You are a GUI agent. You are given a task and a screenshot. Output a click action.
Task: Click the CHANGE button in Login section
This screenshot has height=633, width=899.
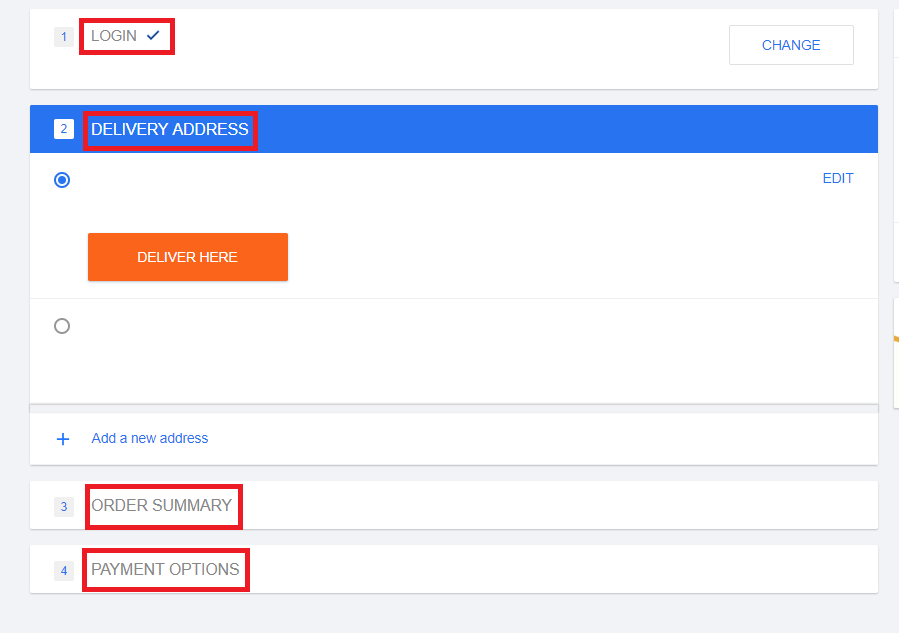(x=791, y=45)
